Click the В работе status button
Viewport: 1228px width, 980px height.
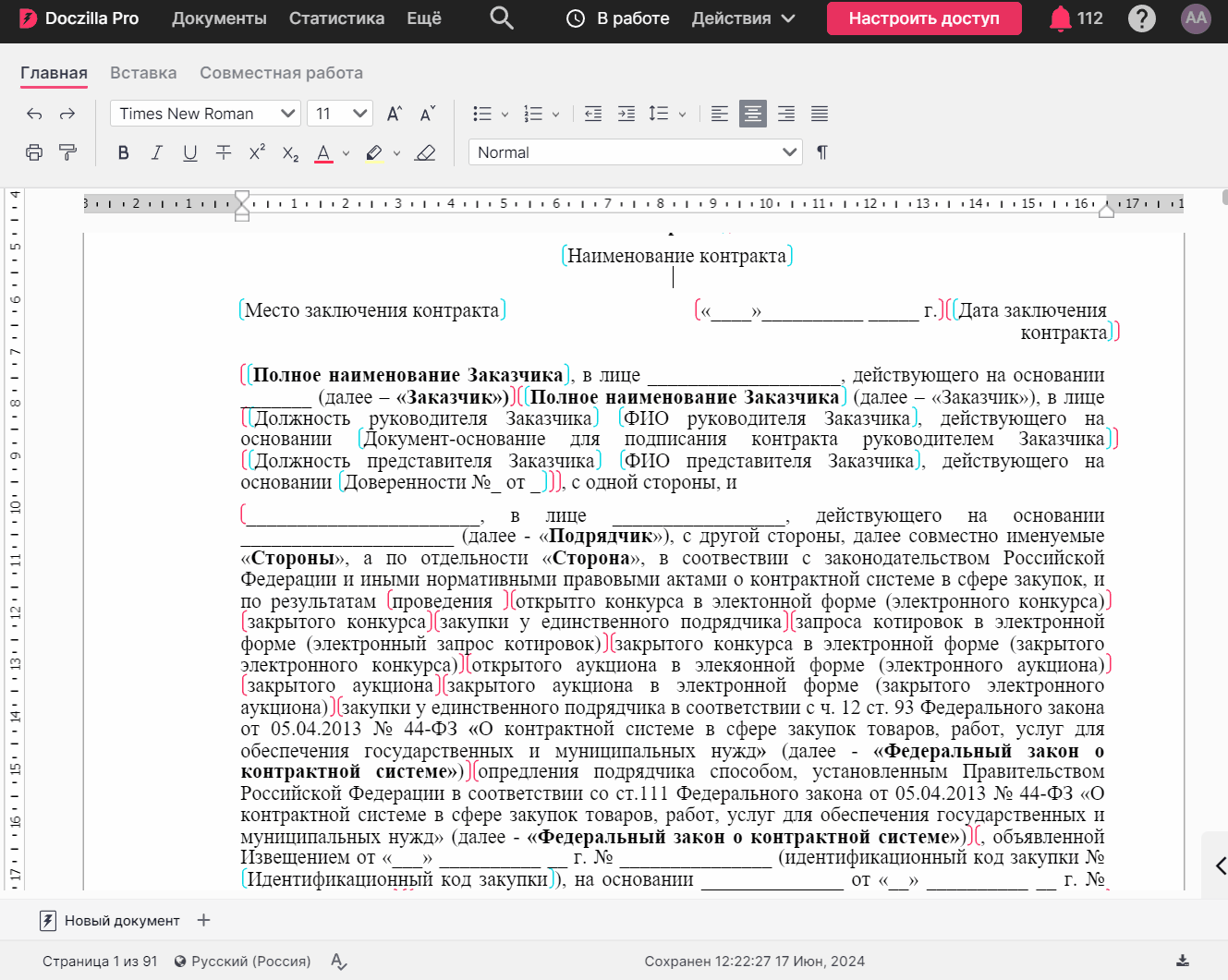click(617, 18)
